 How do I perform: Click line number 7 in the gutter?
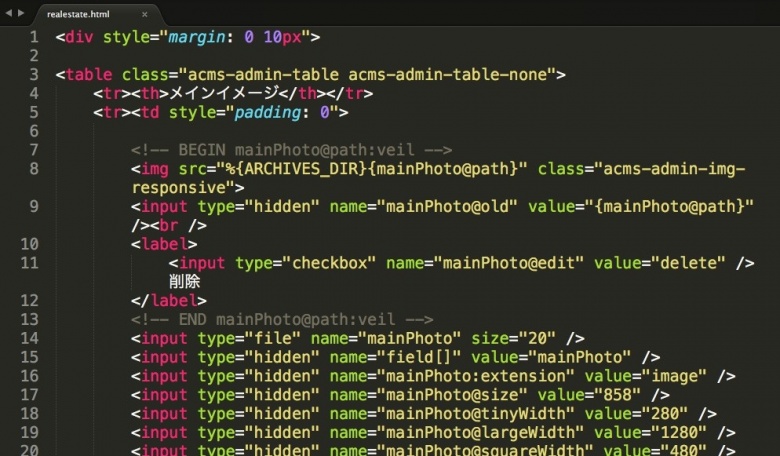tap(33, 150)
